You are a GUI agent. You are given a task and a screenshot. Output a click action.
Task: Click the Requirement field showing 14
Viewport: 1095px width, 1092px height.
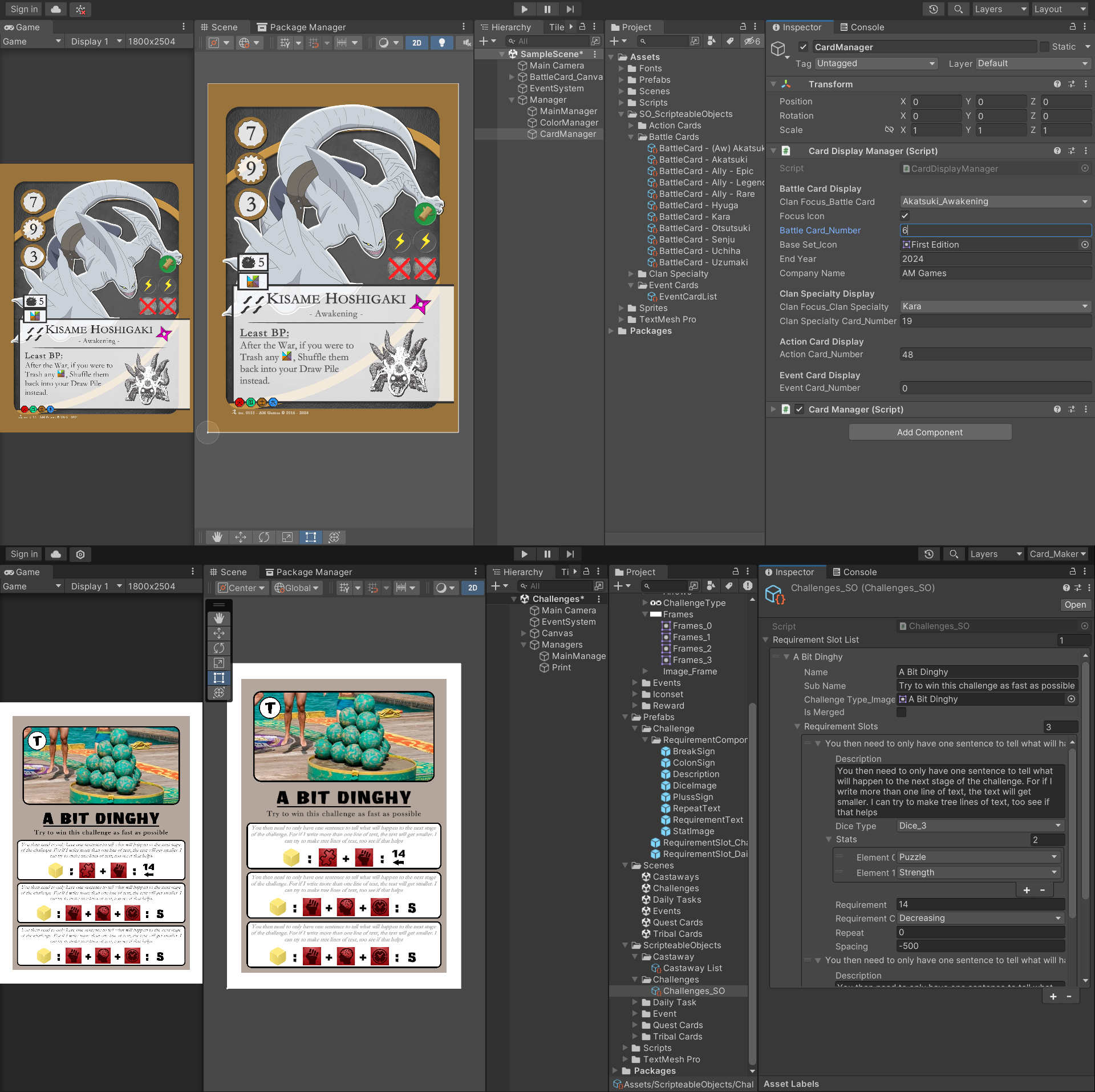point(980,904)
